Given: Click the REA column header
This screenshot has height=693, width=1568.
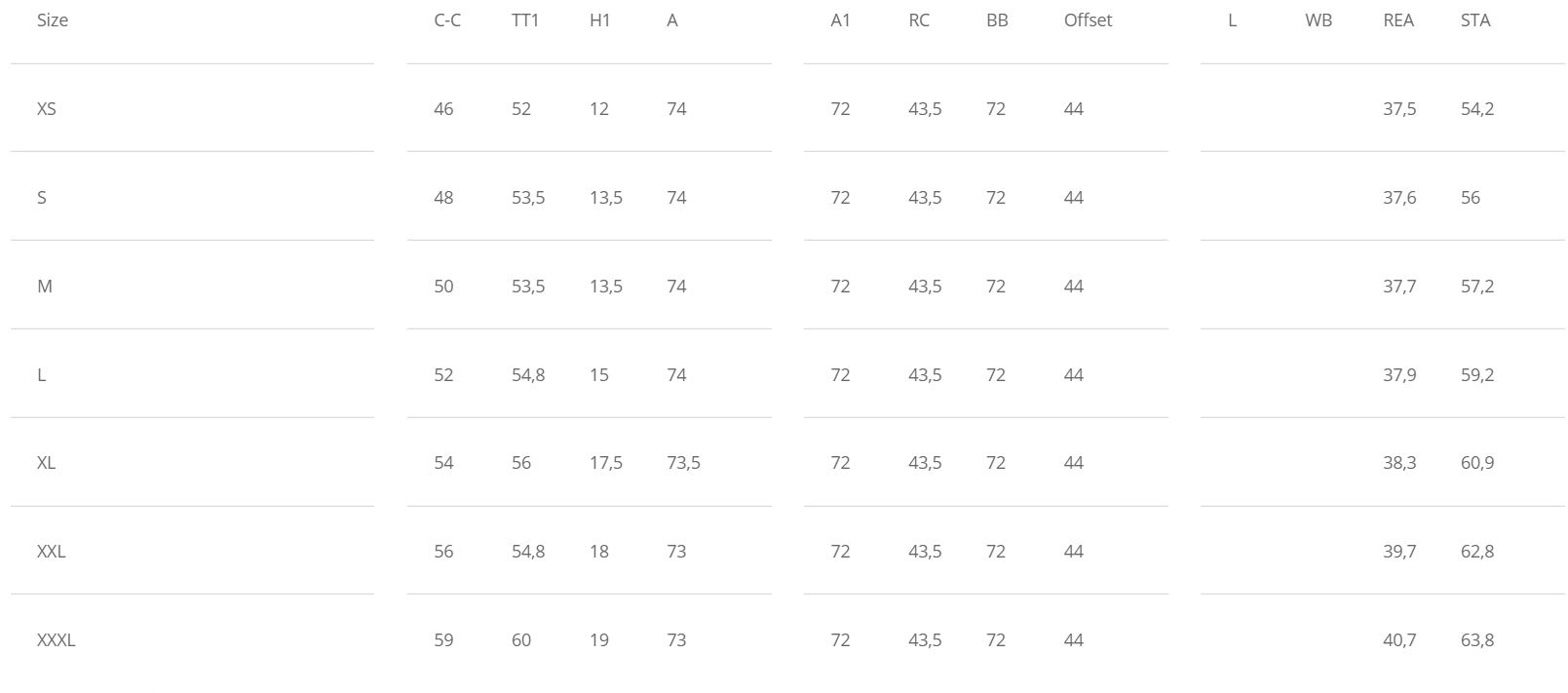Looking at the screenshot, I should 1398,20.
